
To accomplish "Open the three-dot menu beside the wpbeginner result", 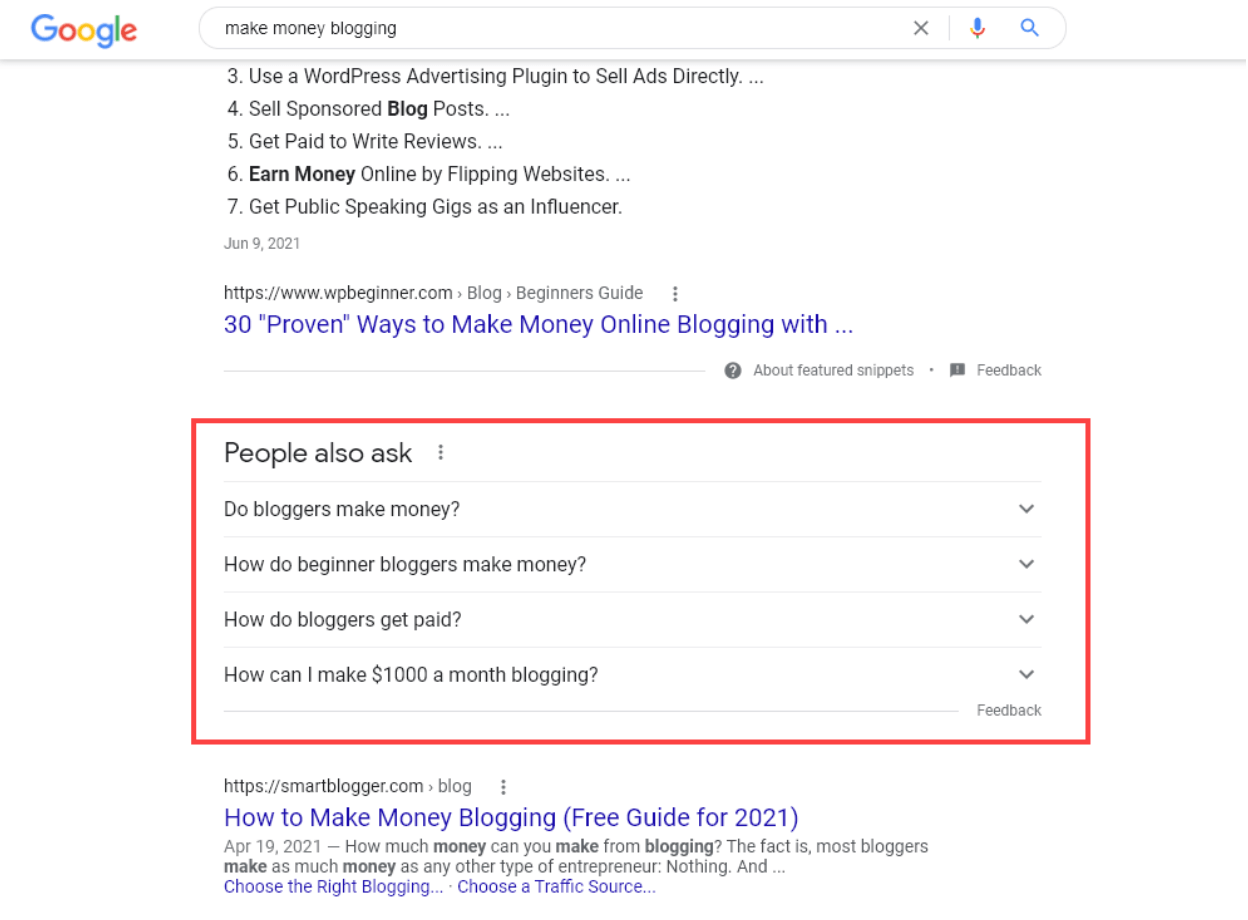I will [x=675, y=293].
